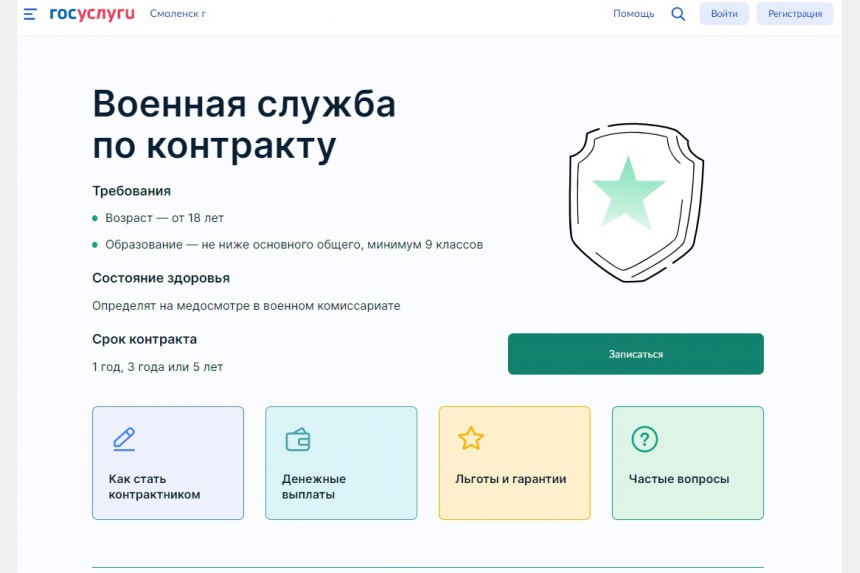Change the location Смоленск г
The height and width of the screenshot is (573, 860).
pyautogui.click(x=178, y=14)
